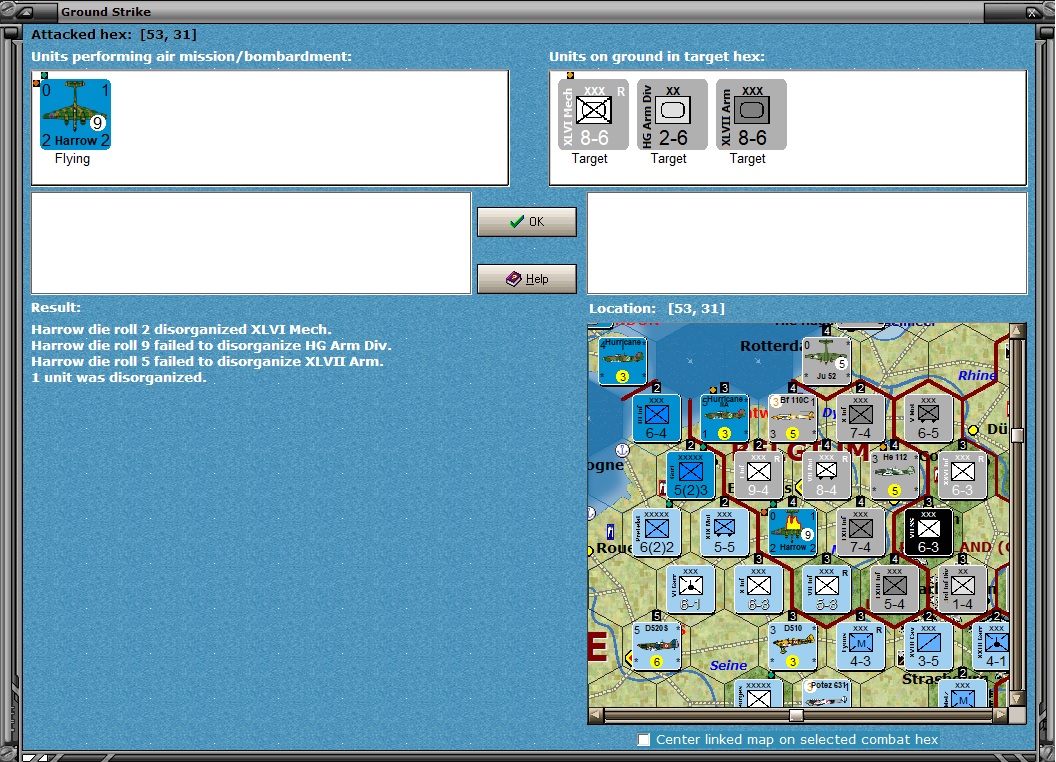Click the 9-4 infantry corps counter
The width and height of the screenshot is (1056, 762).
click(758, 474)
